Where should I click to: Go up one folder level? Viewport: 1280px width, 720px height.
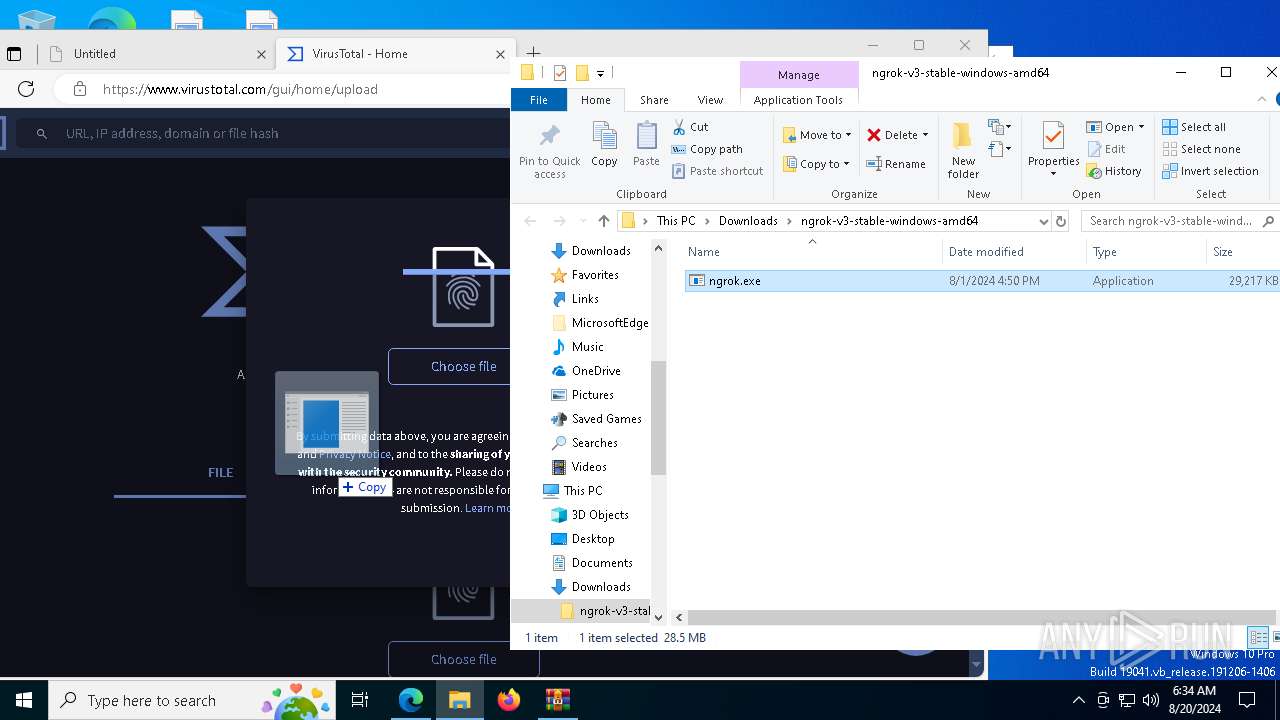(603, 221)
